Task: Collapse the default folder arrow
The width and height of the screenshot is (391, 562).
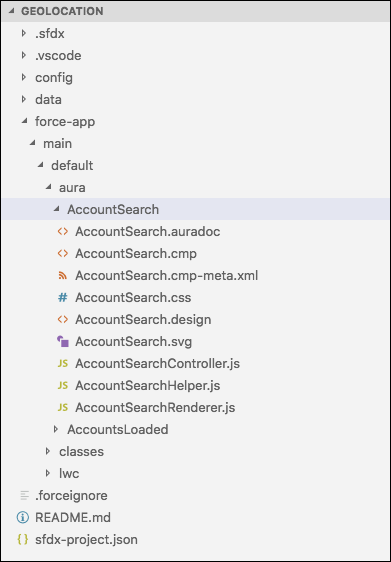Action: 40,165
